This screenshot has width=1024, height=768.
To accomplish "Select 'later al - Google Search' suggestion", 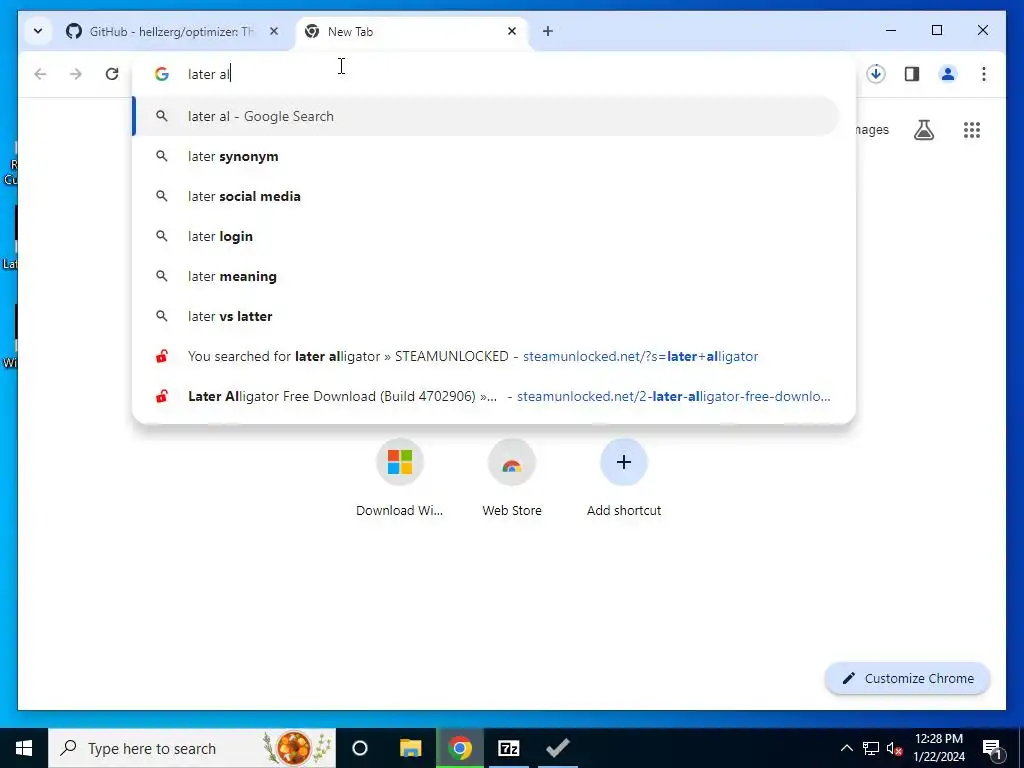I will click(487, 116).
